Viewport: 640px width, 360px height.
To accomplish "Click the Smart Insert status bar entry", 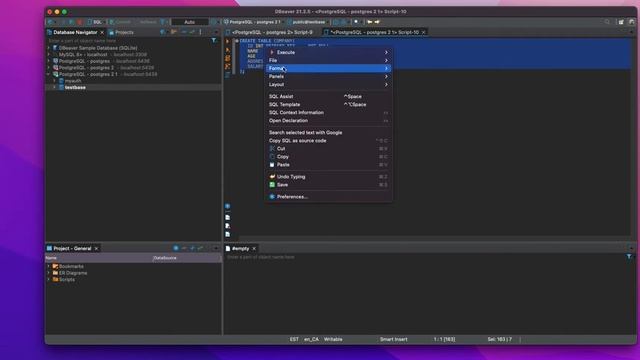I will tap(393, 339).
